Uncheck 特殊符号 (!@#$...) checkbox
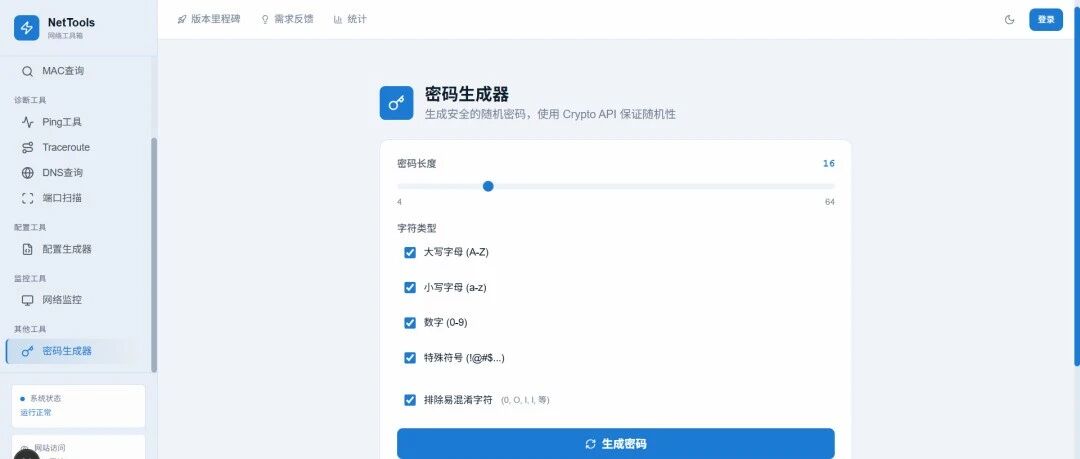The height and width of the screenshot is (459, 1080). [x=410, y=358]
